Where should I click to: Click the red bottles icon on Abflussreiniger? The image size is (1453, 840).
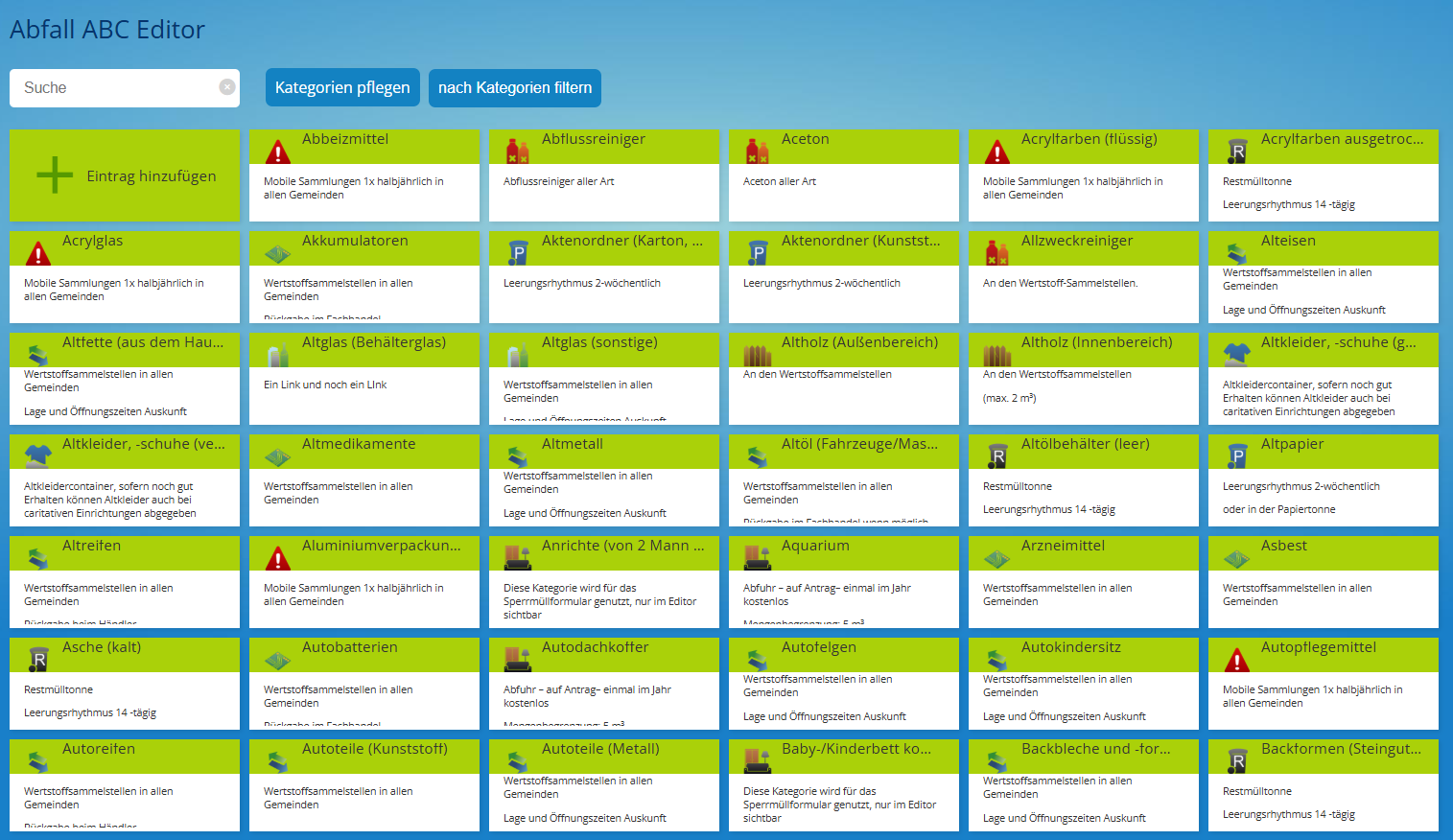click(x=517, y=152)
